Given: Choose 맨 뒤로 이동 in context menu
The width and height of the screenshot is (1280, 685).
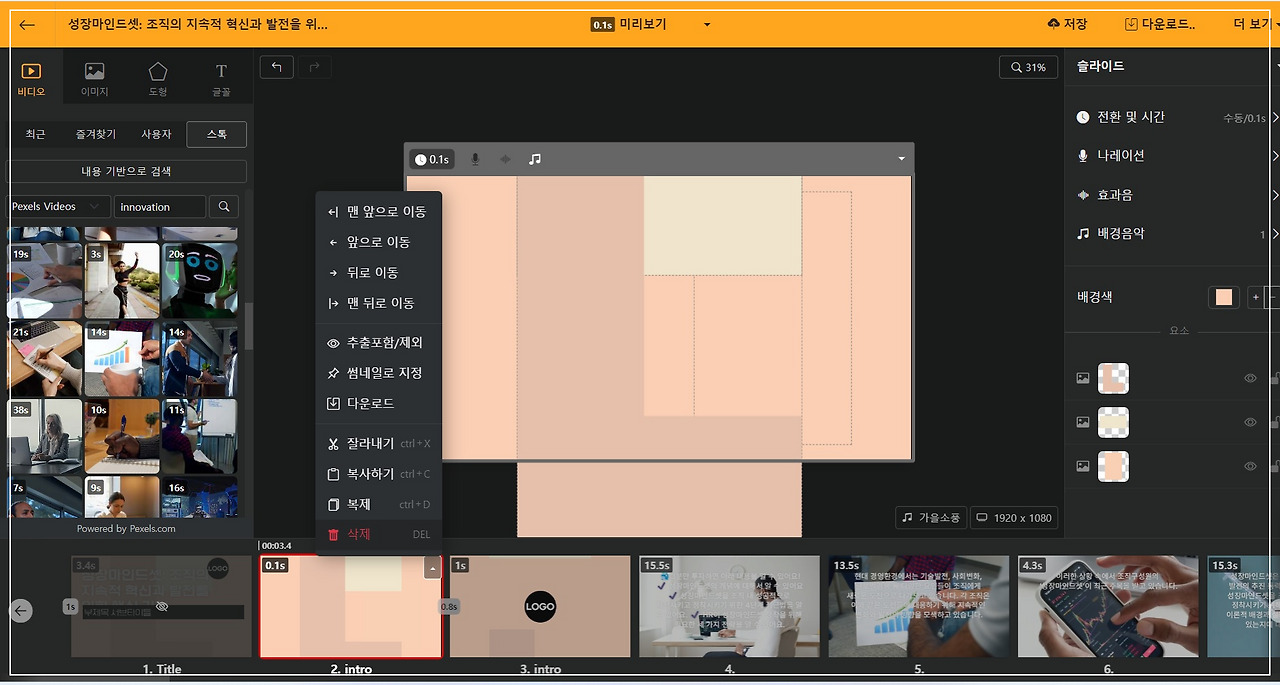Looking at the screenshot, I should 378,303.
